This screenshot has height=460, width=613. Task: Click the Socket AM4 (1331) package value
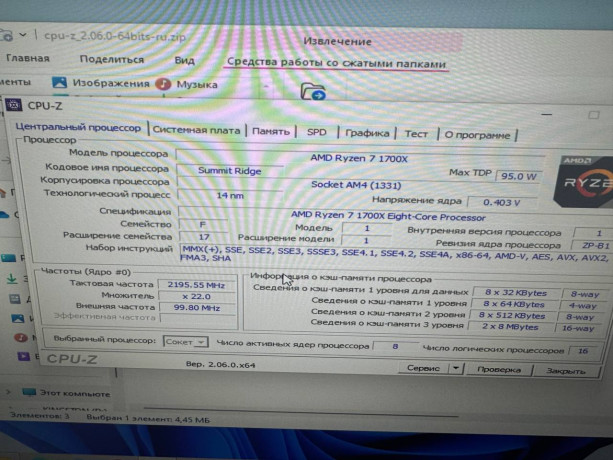coord(357,185)
